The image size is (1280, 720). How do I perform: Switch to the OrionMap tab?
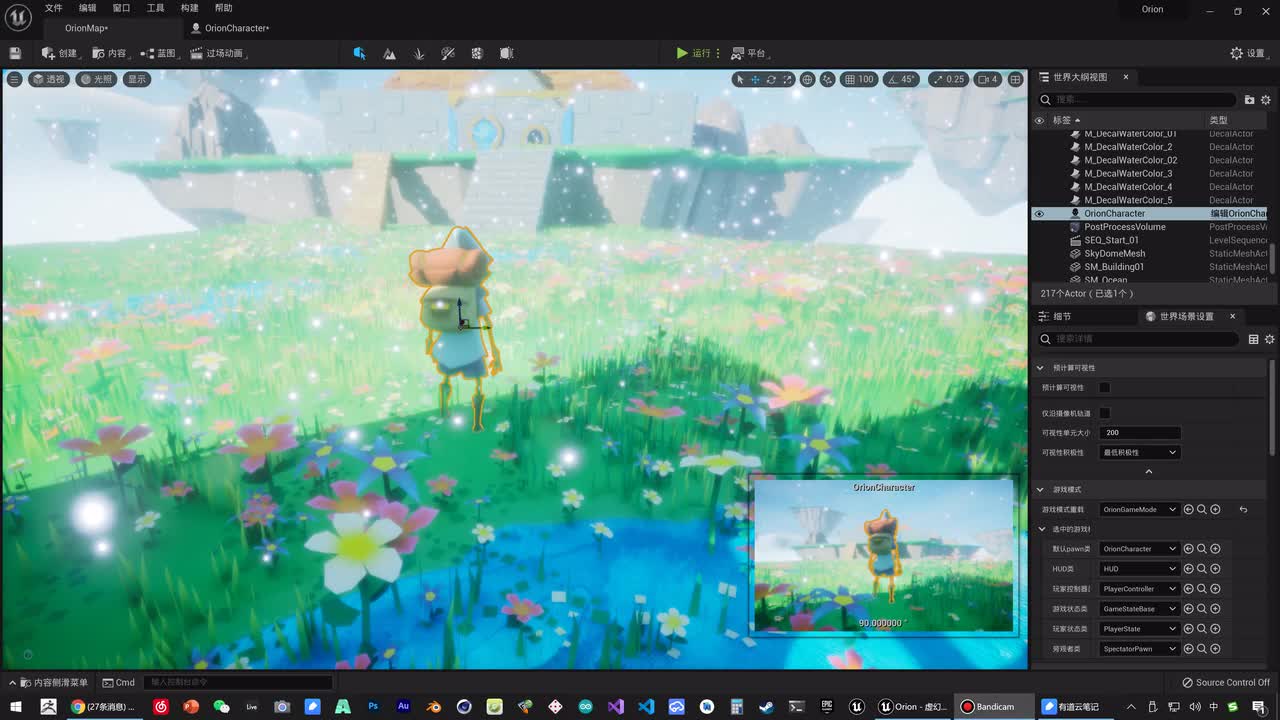(x=86, y=28)
